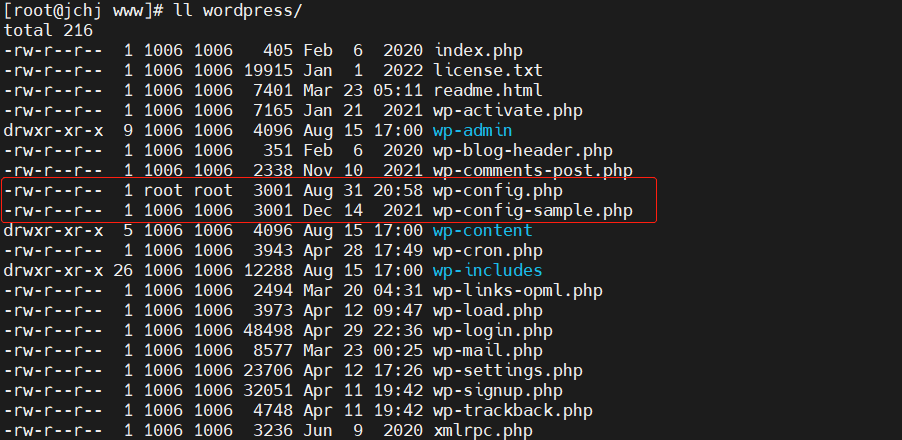Click the blue wp-includes directory name
The width and height of the screenshot is (902, 440).
coord(488,270)
